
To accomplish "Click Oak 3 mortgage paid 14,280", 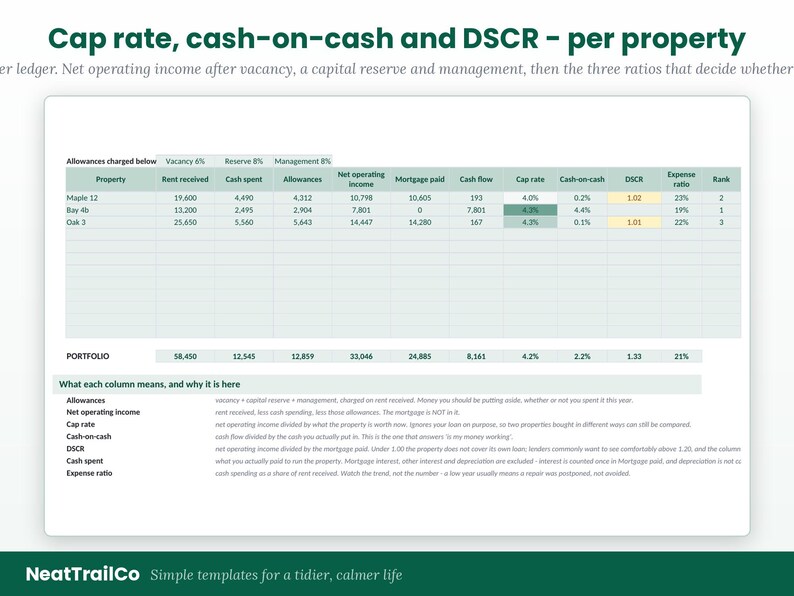I will point(420,222).
